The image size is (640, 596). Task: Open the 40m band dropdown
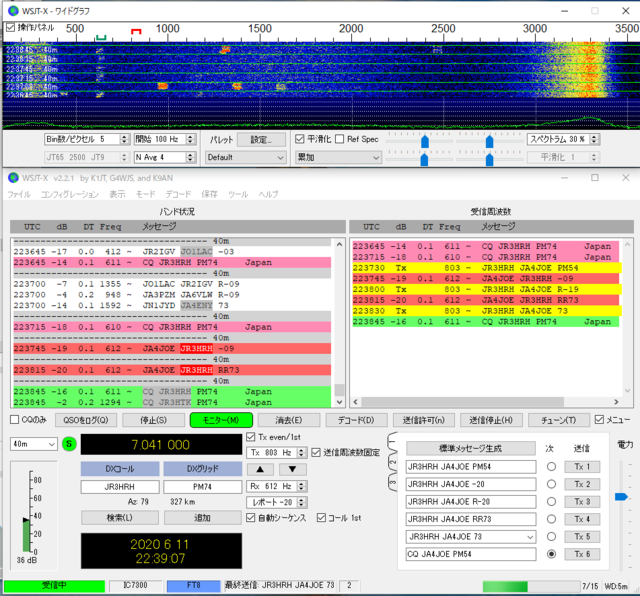click(33, 444)
